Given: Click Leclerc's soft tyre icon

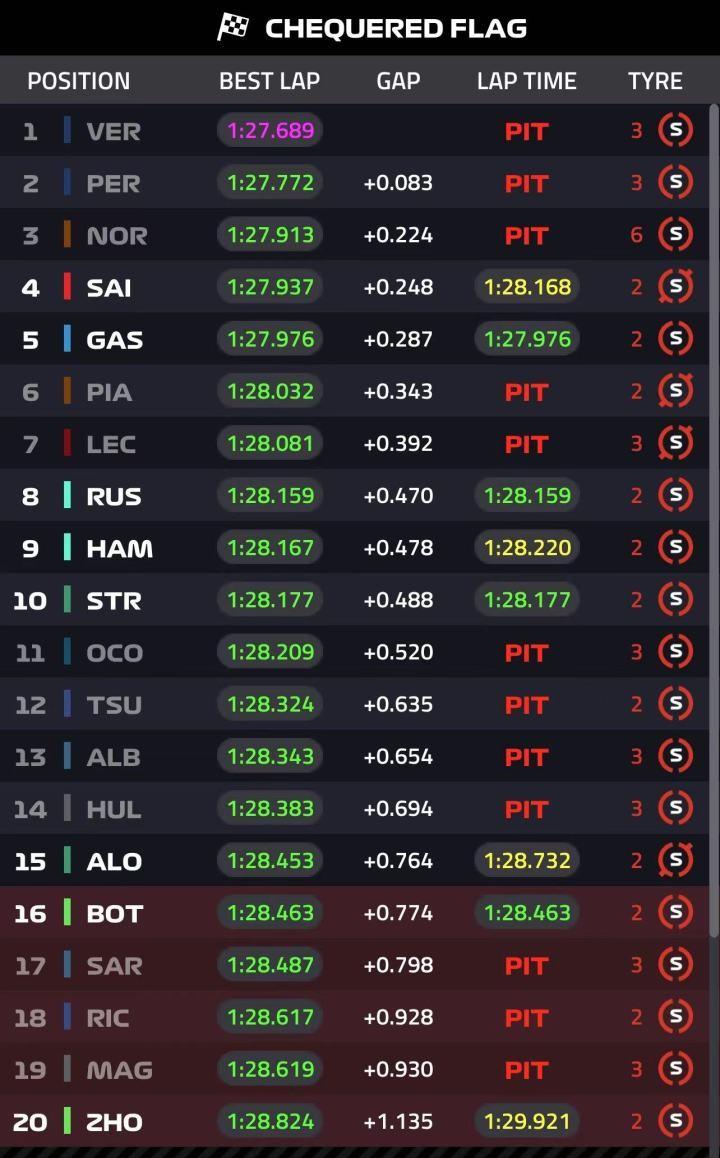Looking at the screenshot, I should (x=675, y=443).
